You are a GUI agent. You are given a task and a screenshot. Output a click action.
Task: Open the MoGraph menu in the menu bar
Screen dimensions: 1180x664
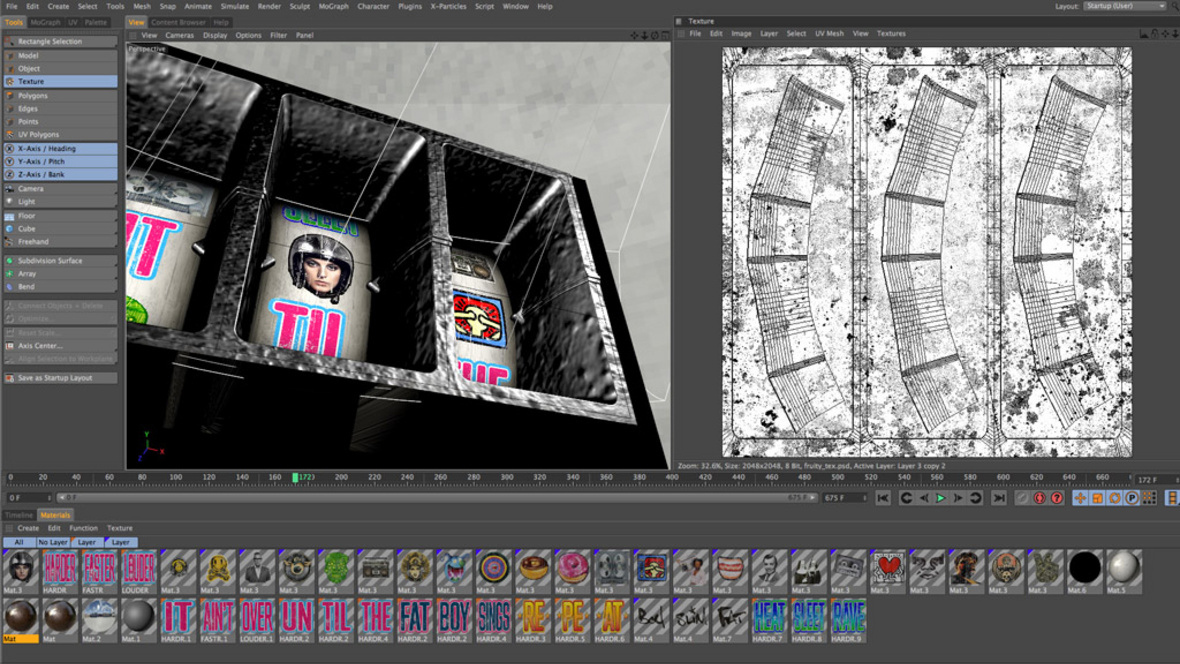click(x=334, y=6)
